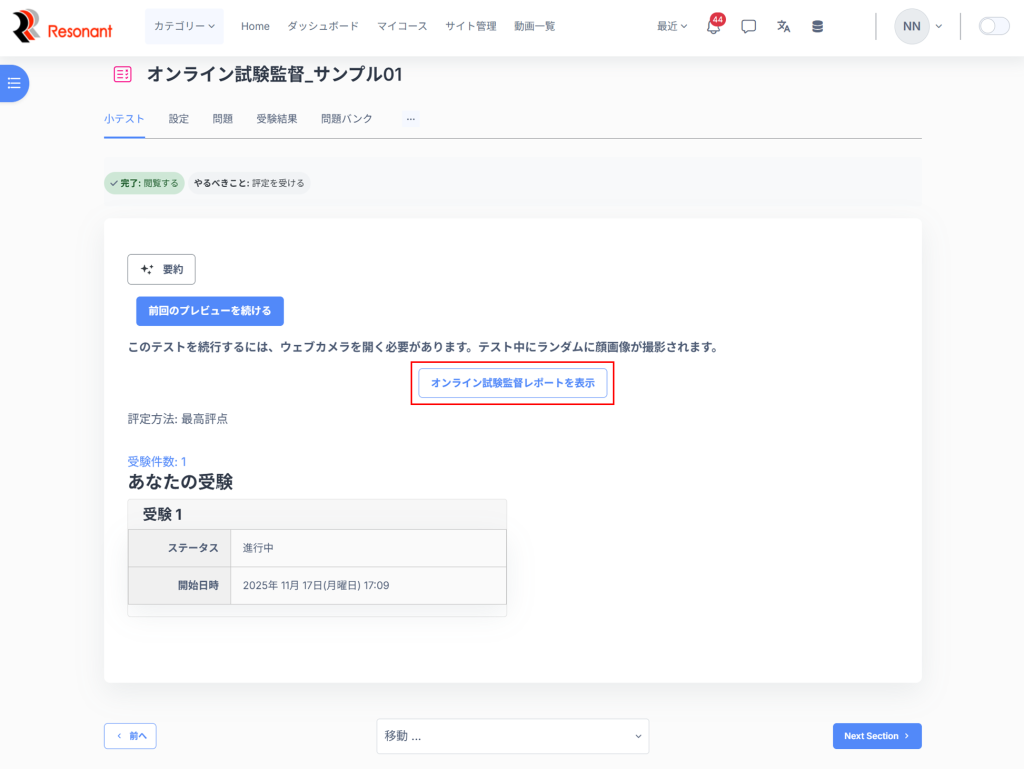
Task: Open the messaging chat bubble icon
Action: point(748,27)
